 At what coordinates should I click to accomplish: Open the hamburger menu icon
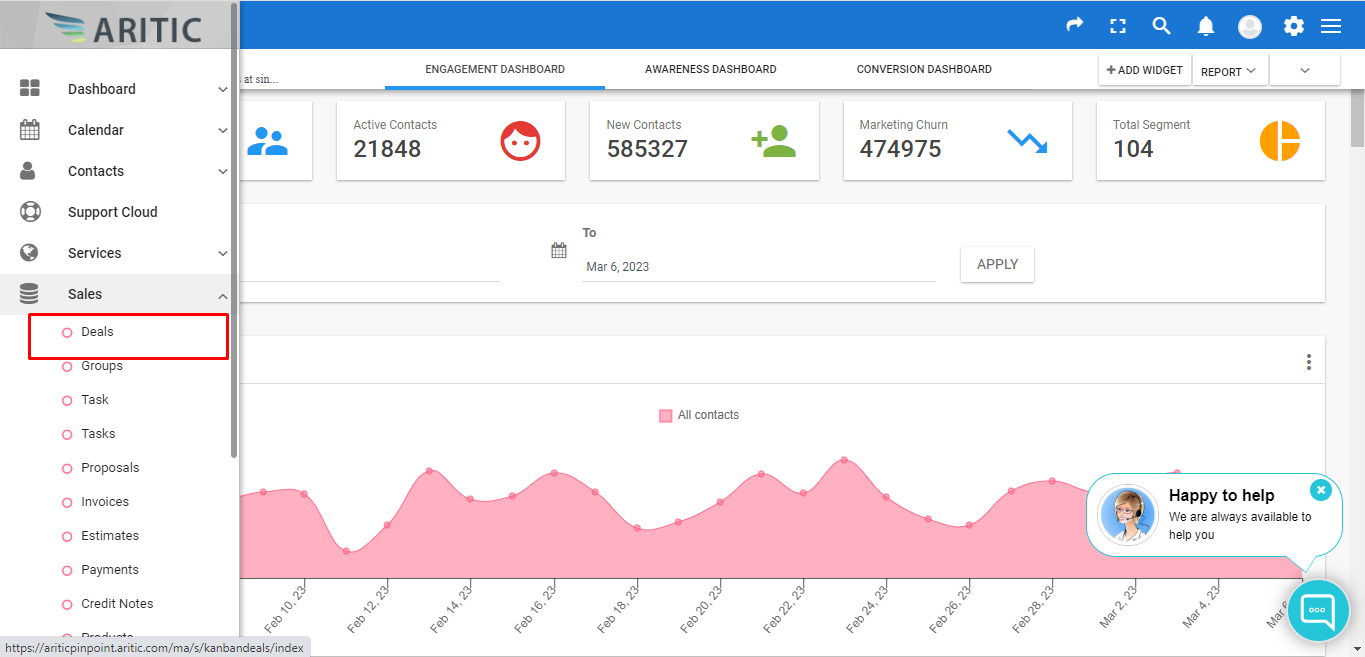pyautogui.click(x=1331, y=27)
